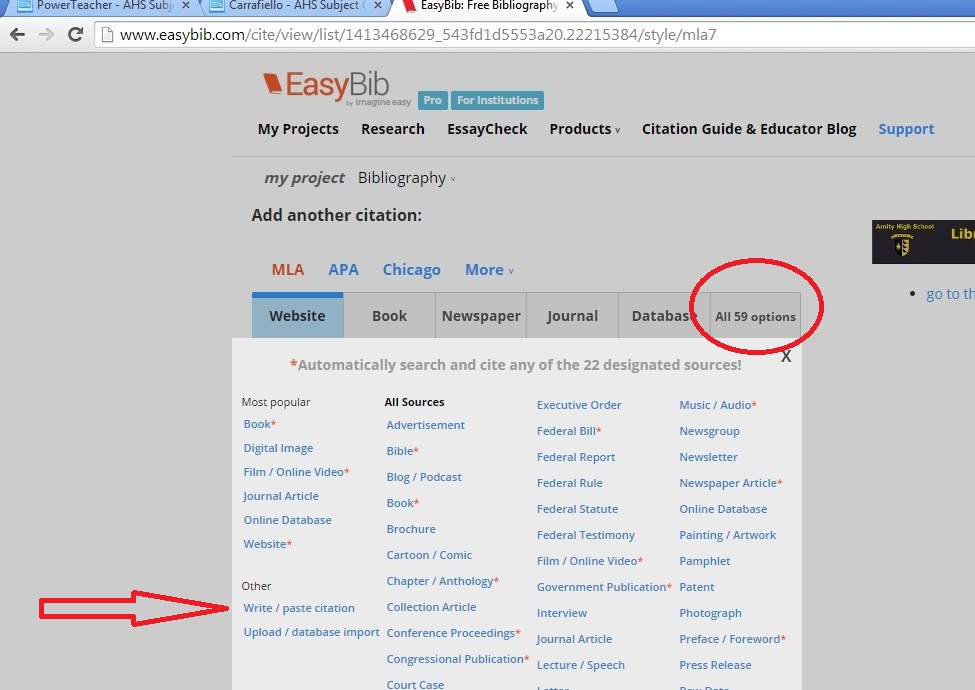
Task: Click the my project title
Action: tap(304, 178)
